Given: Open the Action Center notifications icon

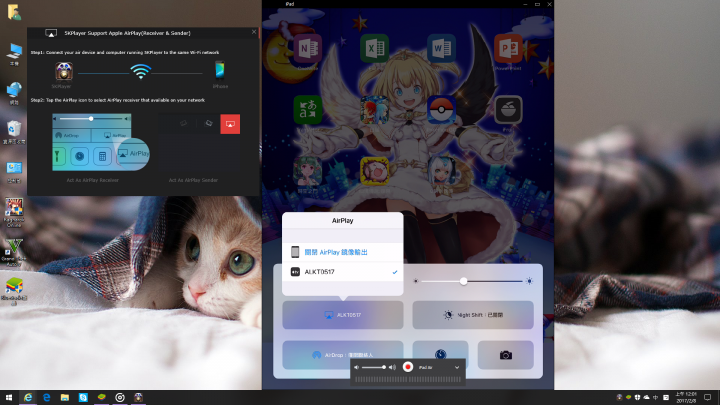Looking at the screenshot, I should pos(708,398).
